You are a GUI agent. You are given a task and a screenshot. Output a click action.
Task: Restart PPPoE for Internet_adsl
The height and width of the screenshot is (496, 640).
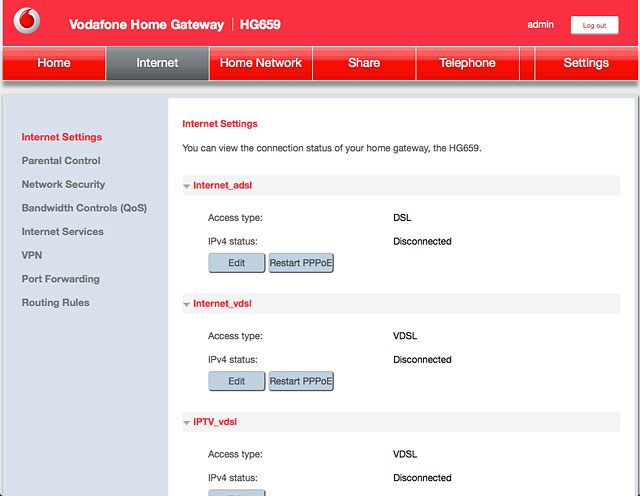[301, 263]
